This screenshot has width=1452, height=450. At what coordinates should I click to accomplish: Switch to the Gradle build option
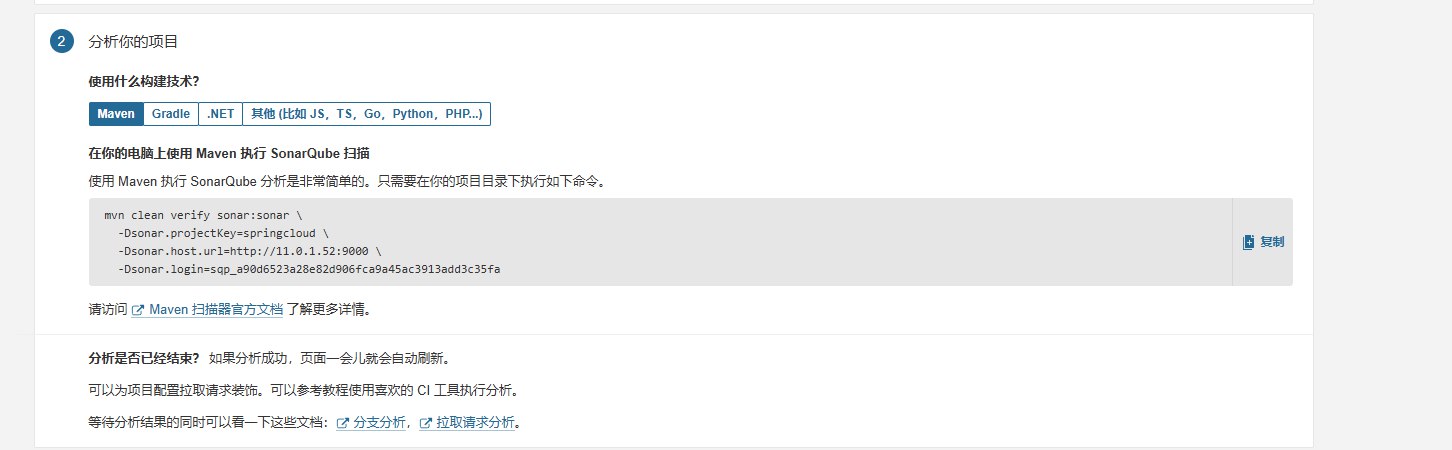click(x=171, y=114)
